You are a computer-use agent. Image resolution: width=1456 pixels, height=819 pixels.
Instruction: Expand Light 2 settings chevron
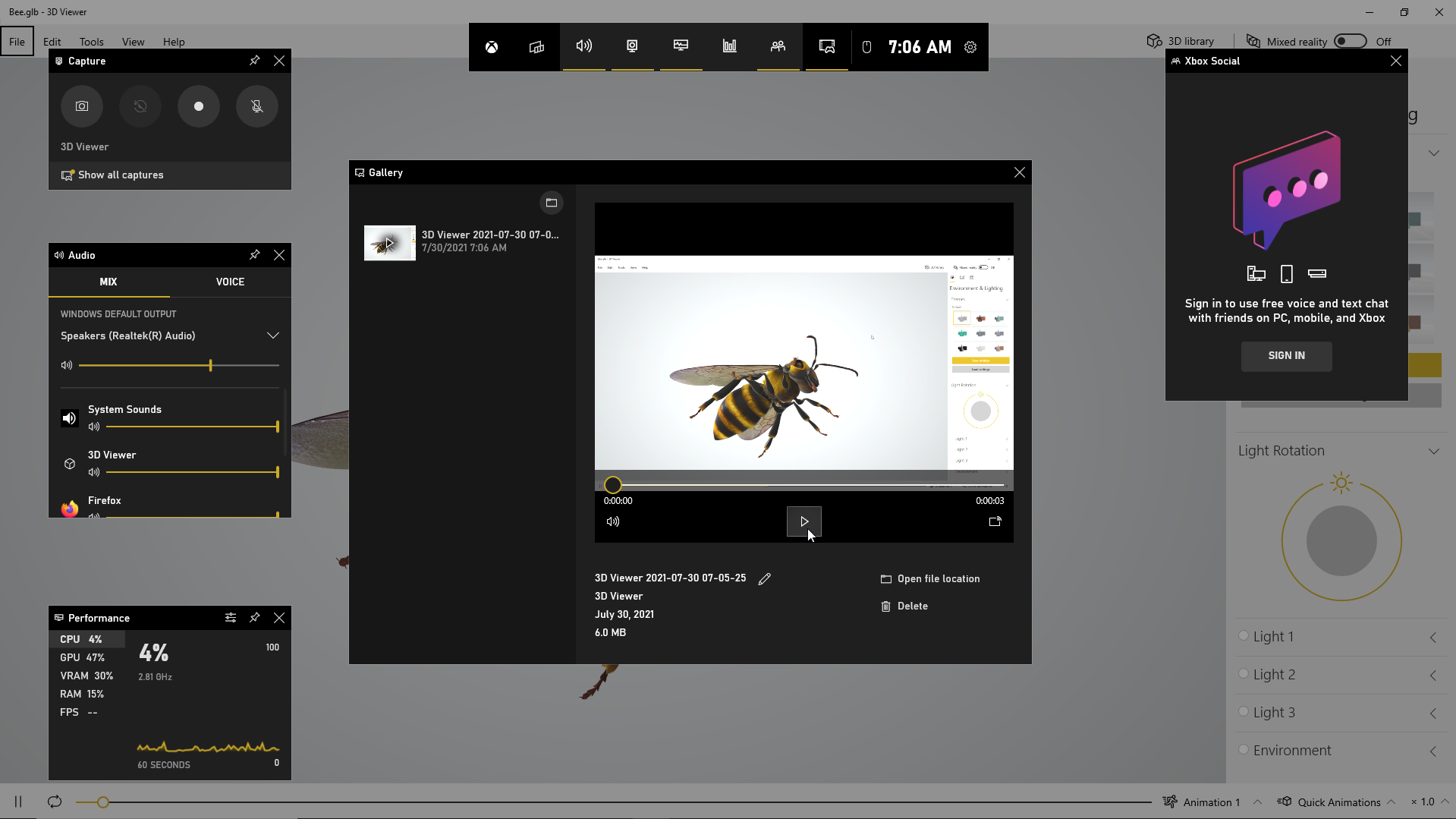pyautogui.click(x=1433, y=676)
